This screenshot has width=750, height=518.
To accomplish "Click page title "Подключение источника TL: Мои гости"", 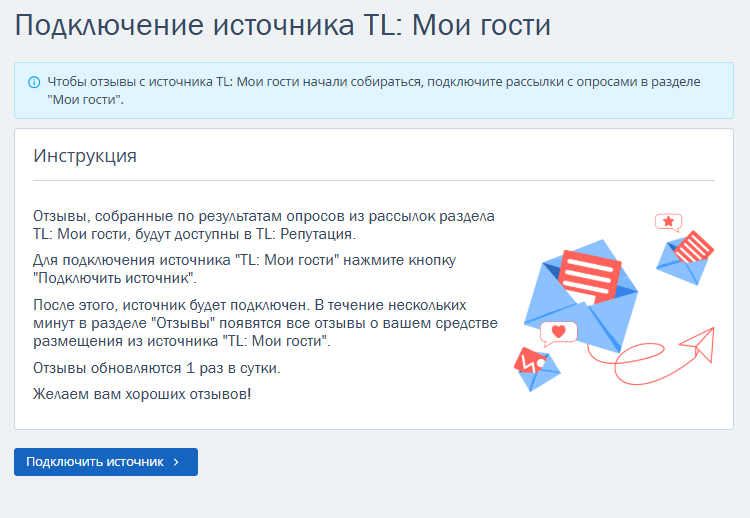I will [x=283, y=25].
